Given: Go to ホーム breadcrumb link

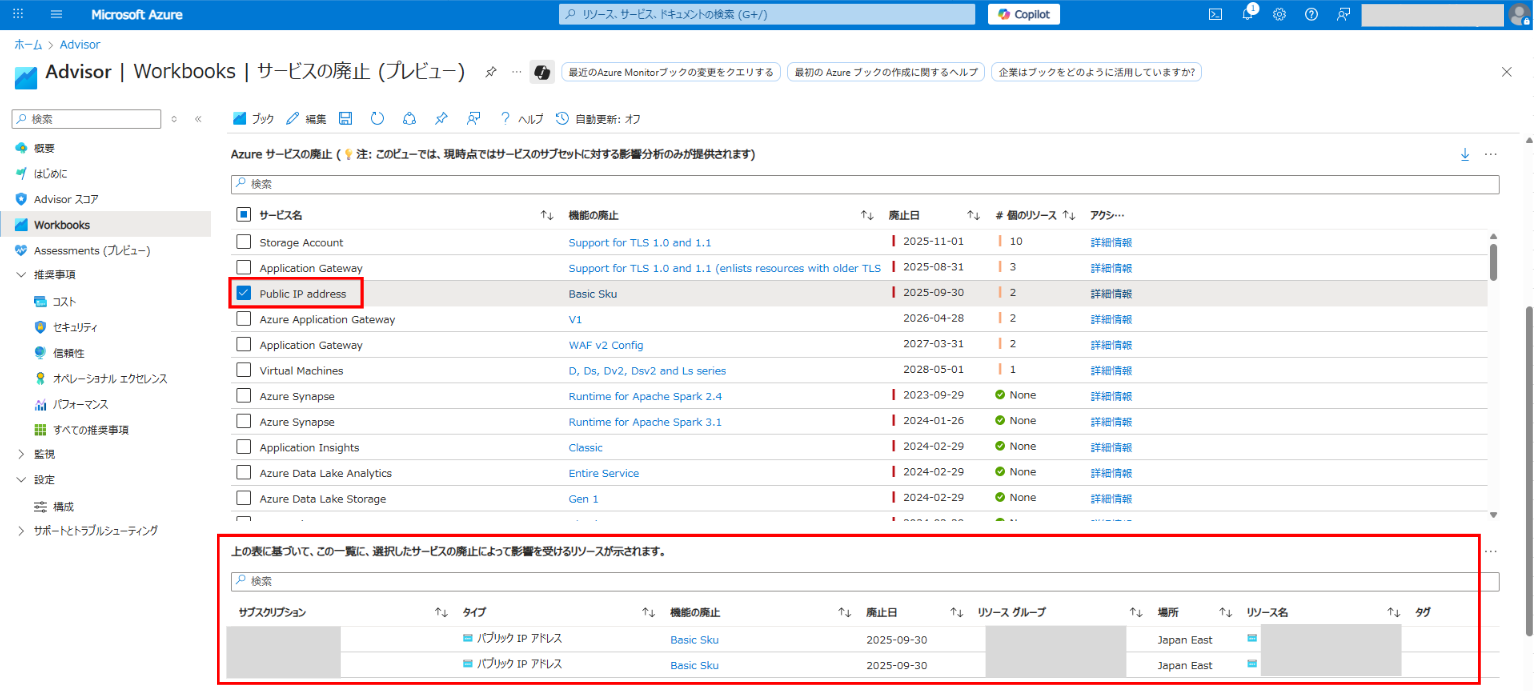Looking at the screenshot, I should click(x=28, y=45).
